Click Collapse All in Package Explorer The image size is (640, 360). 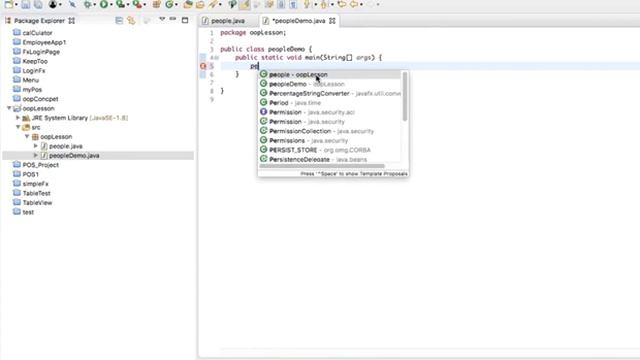[119, 20]
